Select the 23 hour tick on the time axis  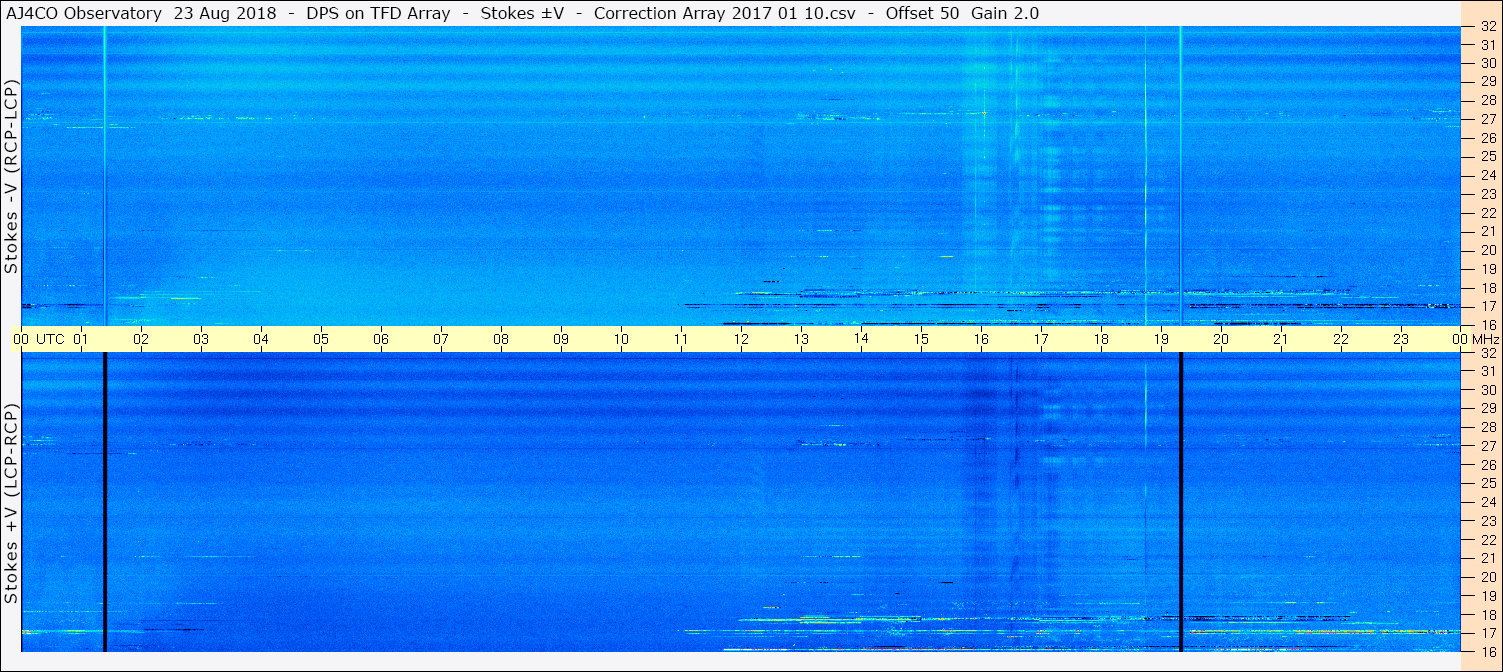tap(1401, 339)
